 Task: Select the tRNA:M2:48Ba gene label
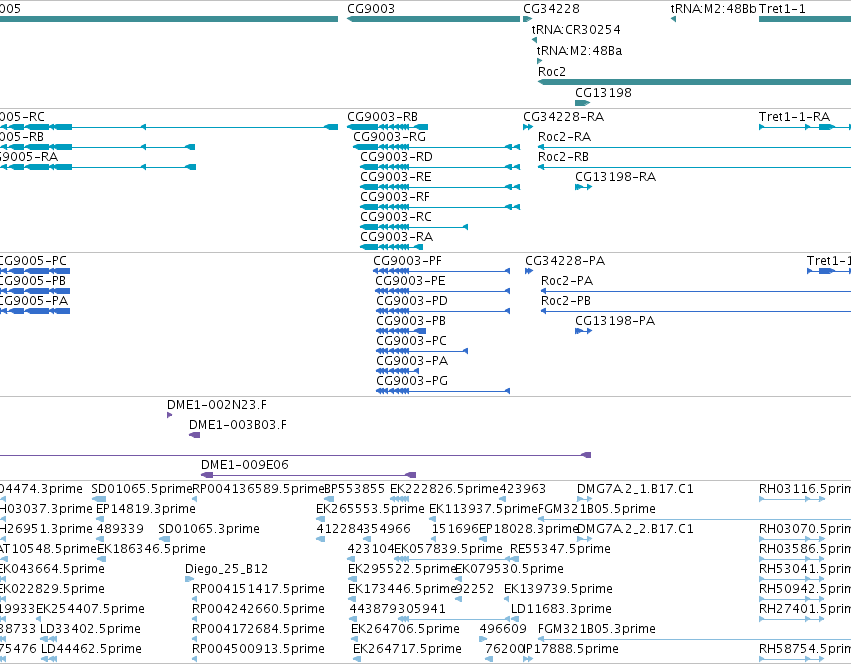point(579,50)
